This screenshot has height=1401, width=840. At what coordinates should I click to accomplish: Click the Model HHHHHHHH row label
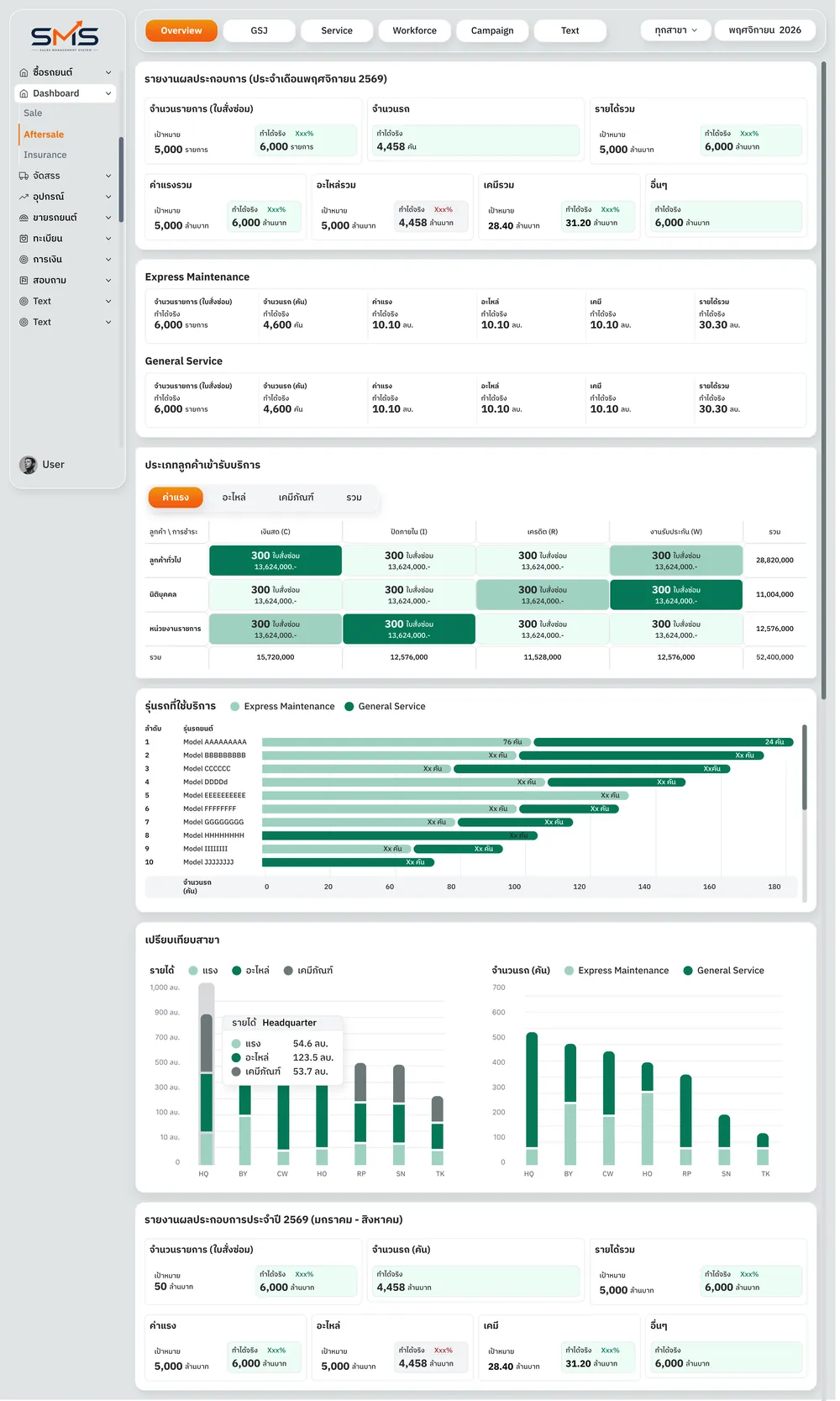point(213,836)
